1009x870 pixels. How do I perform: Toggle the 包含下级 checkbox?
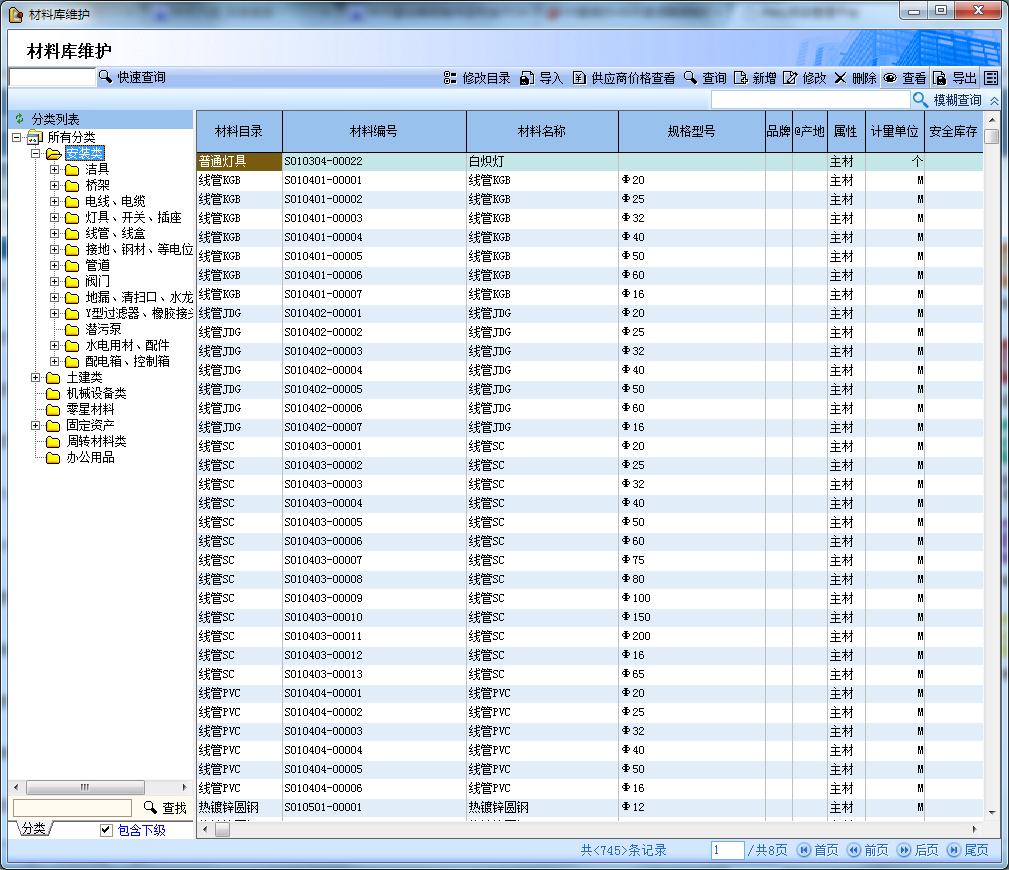coord(107,830)
